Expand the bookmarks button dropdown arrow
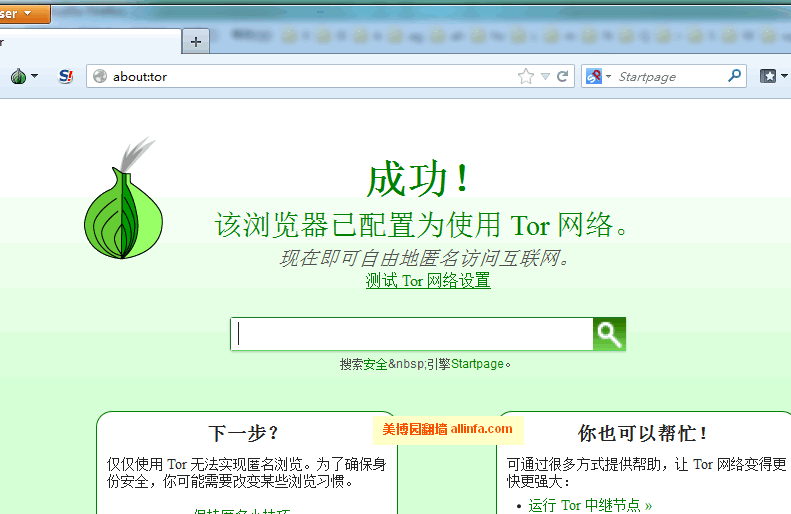This screenshot has width=791, height=514. 784,76
